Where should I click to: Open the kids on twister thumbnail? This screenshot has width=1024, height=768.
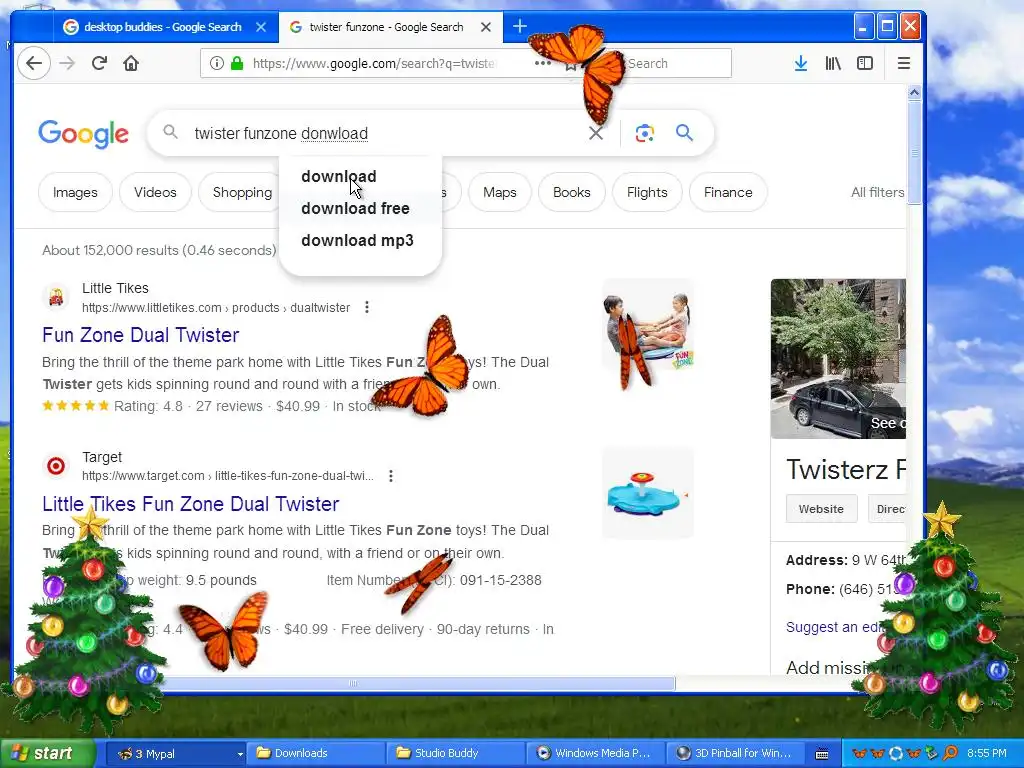648,325
